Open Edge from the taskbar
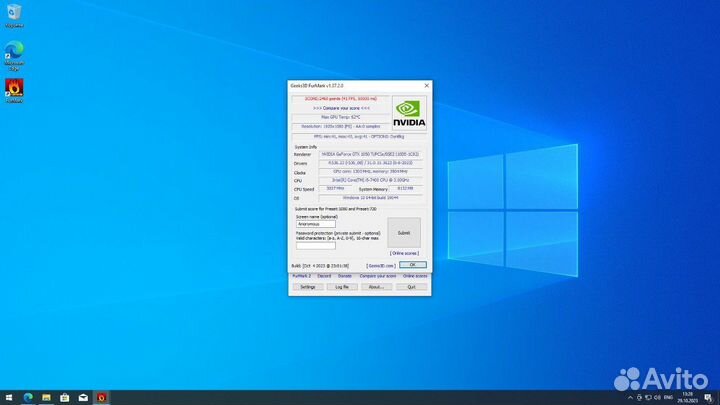Viewport: 720px width, 405px height. pyautogui.click(x=28, y=398)
